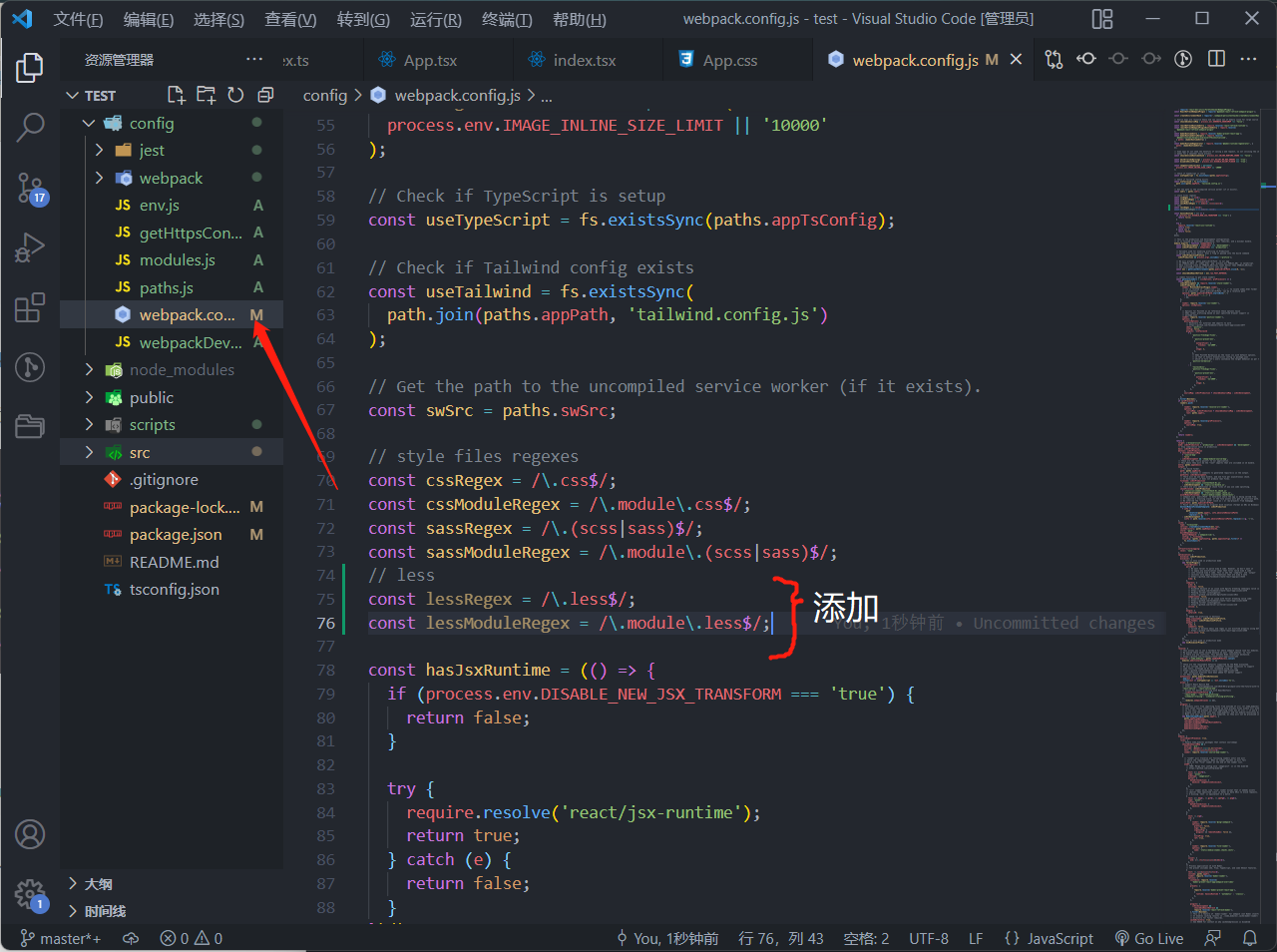This screenshot has height=952, width=1277.
Task: Open env.js in explorer
Action: 172,206
